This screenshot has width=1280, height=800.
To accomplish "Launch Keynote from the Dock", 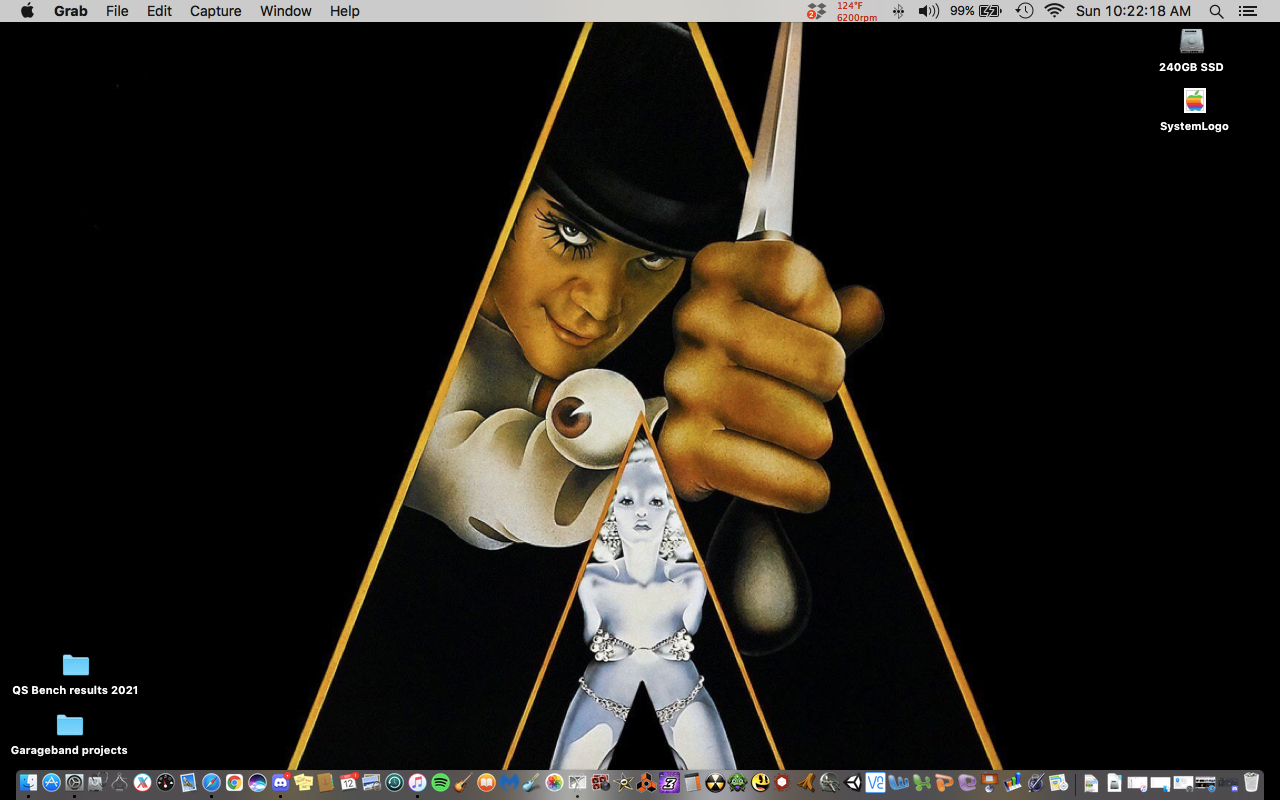I will coord(990,783).
